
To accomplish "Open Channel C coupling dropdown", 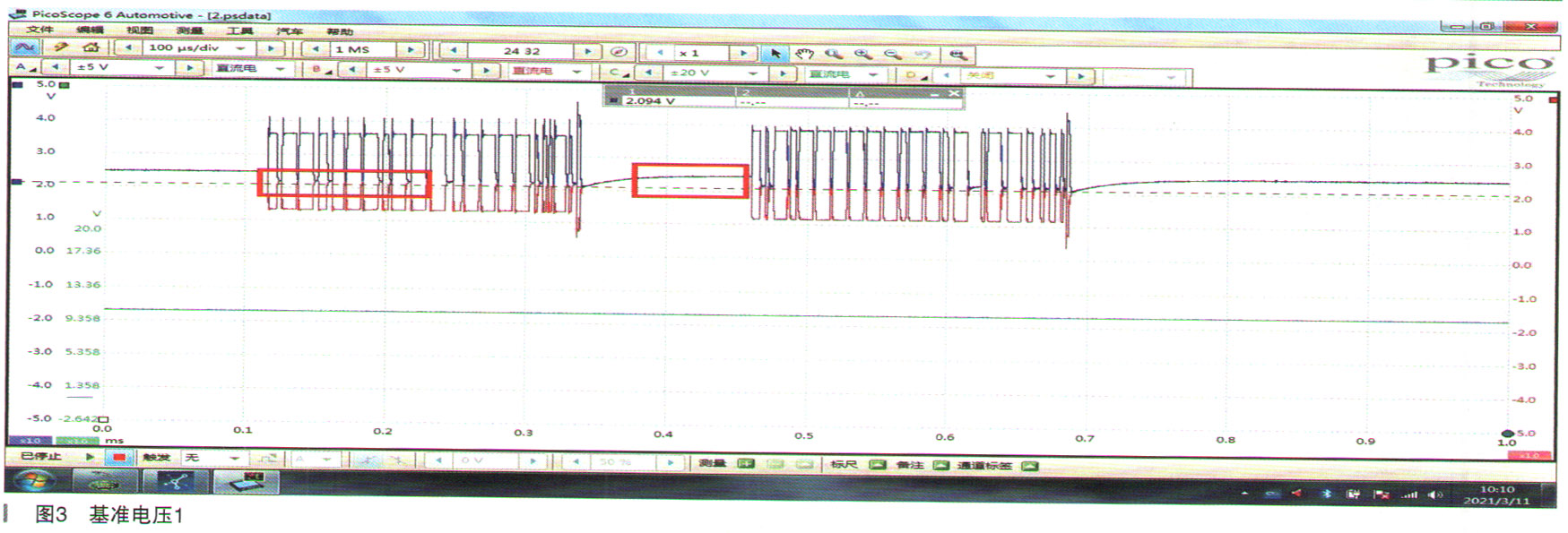I will [872, 74].
